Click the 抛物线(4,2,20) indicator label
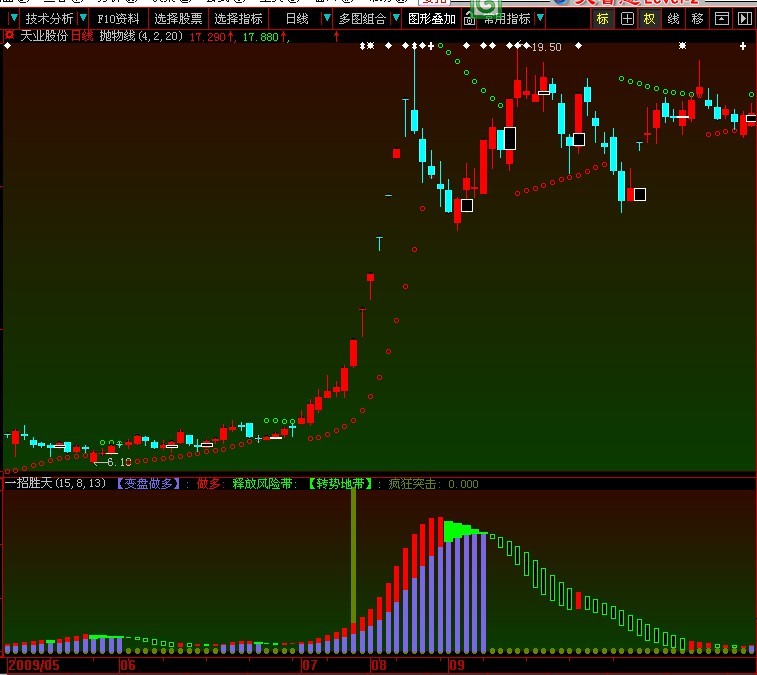Viewport: 757px width, 675px height. point(141,36)
